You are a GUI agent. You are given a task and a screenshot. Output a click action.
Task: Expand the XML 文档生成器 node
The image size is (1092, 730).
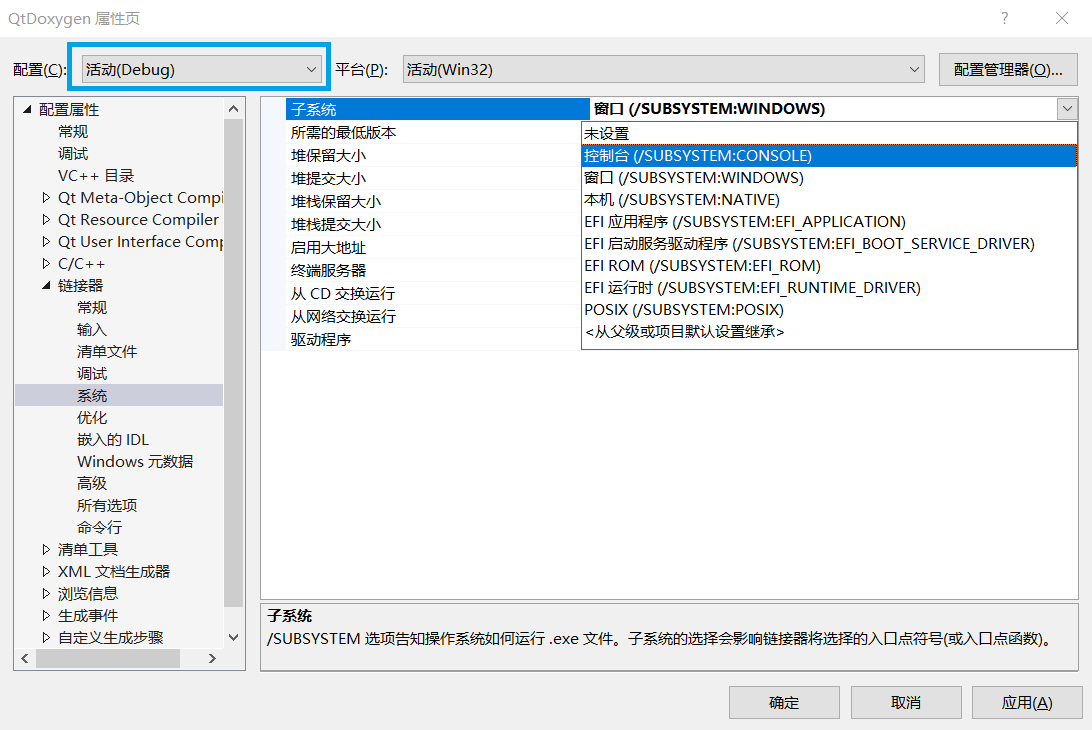point(44,571)
